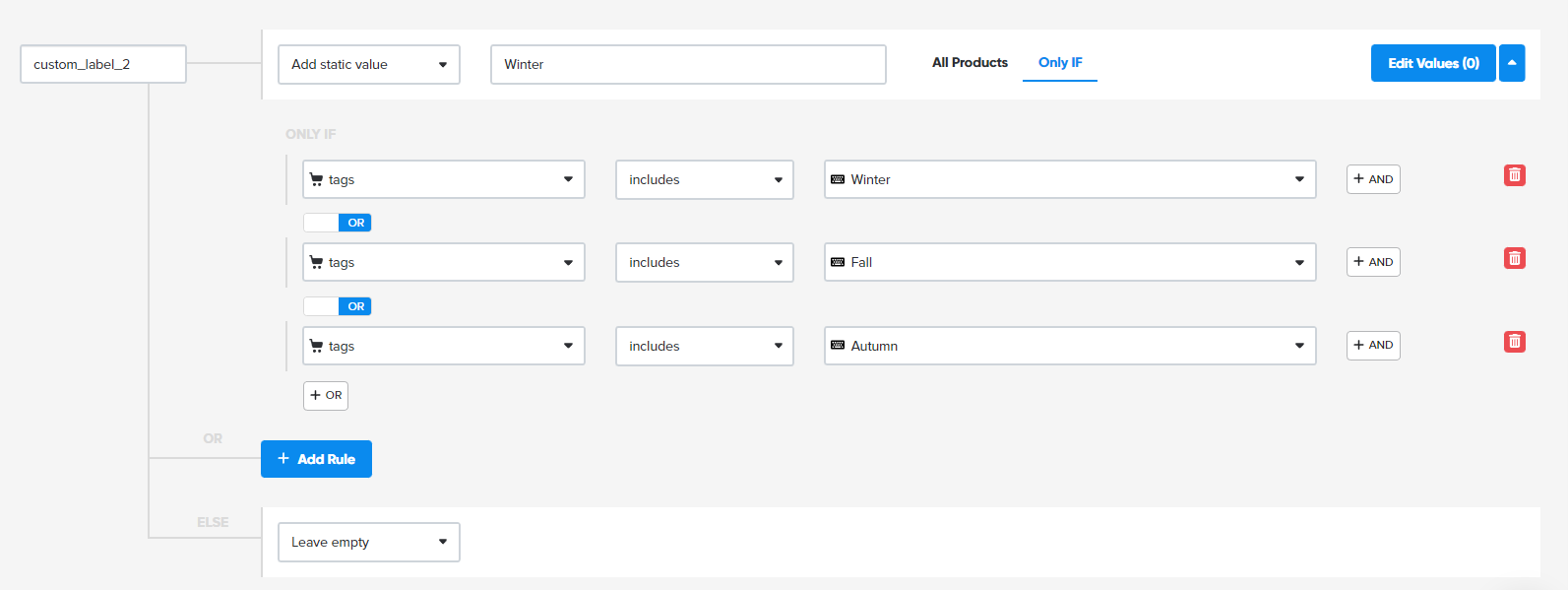Open the Leave empty ELSE dropdown
The image size is (1568, 590).
[369, 543]
